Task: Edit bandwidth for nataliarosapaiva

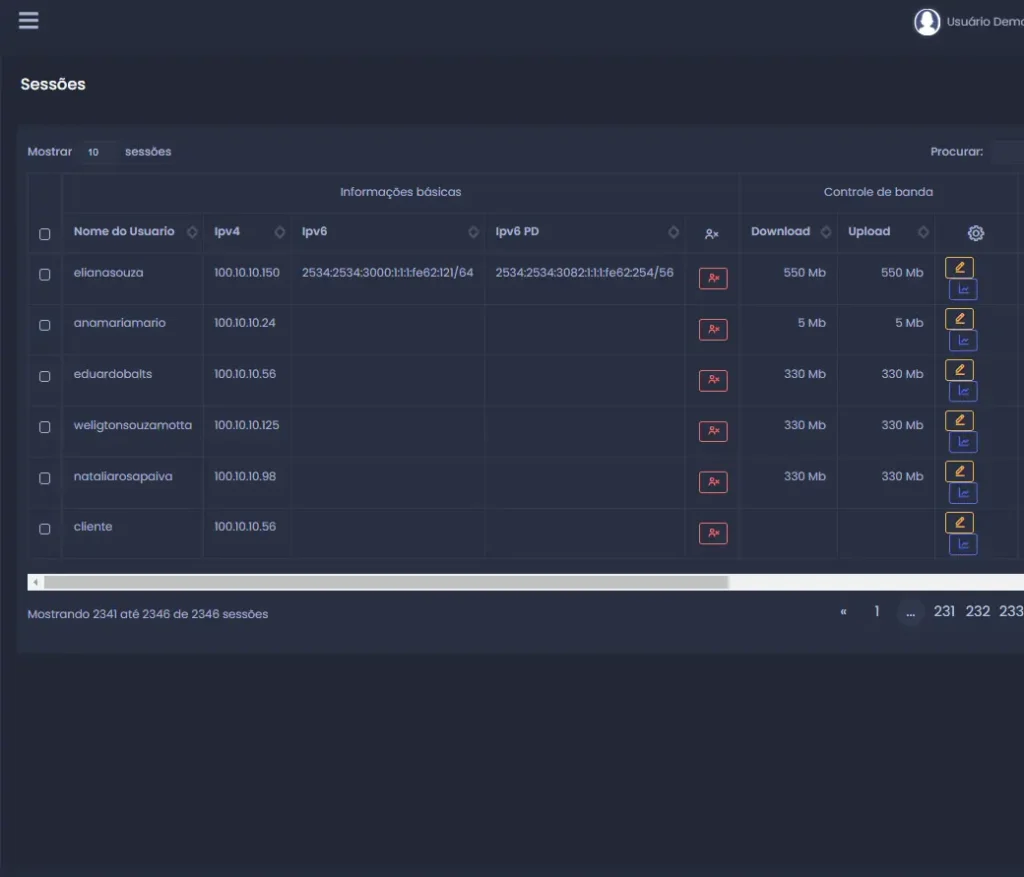Action: pos(959,471)
